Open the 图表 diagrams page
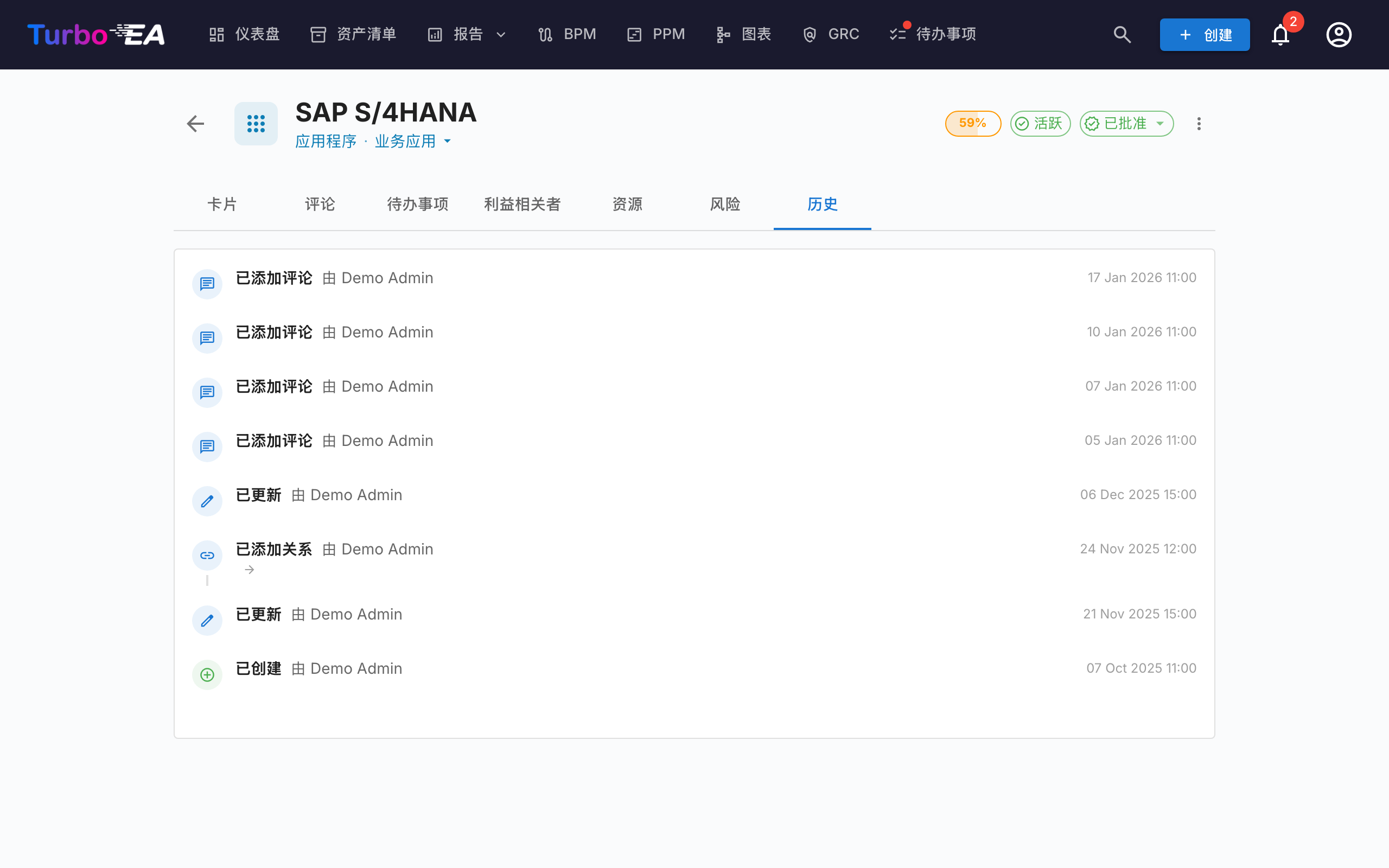 743,34
